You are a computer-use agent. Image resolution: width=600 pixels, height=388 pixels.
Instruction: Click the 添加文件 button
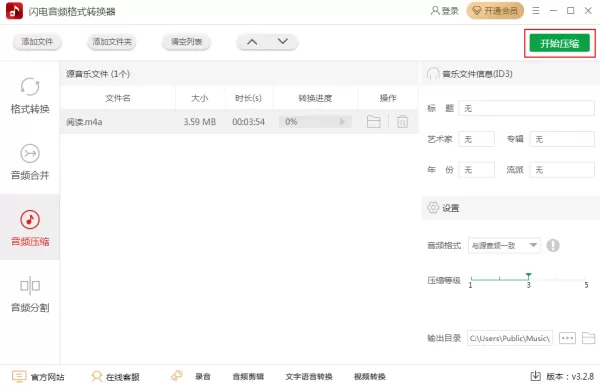[x=37, y=42]
